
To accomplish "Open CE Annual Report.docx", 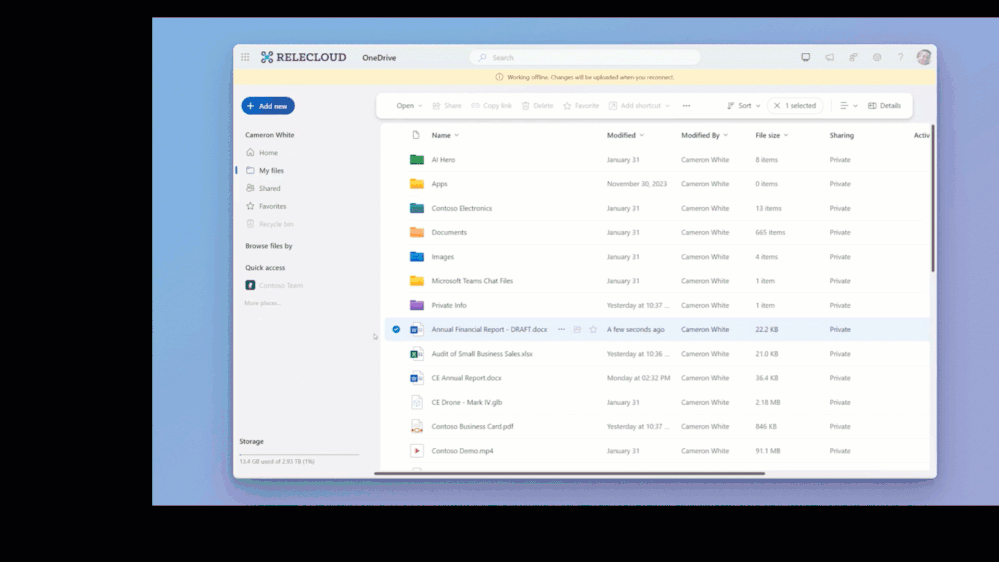I will [466, 378].
